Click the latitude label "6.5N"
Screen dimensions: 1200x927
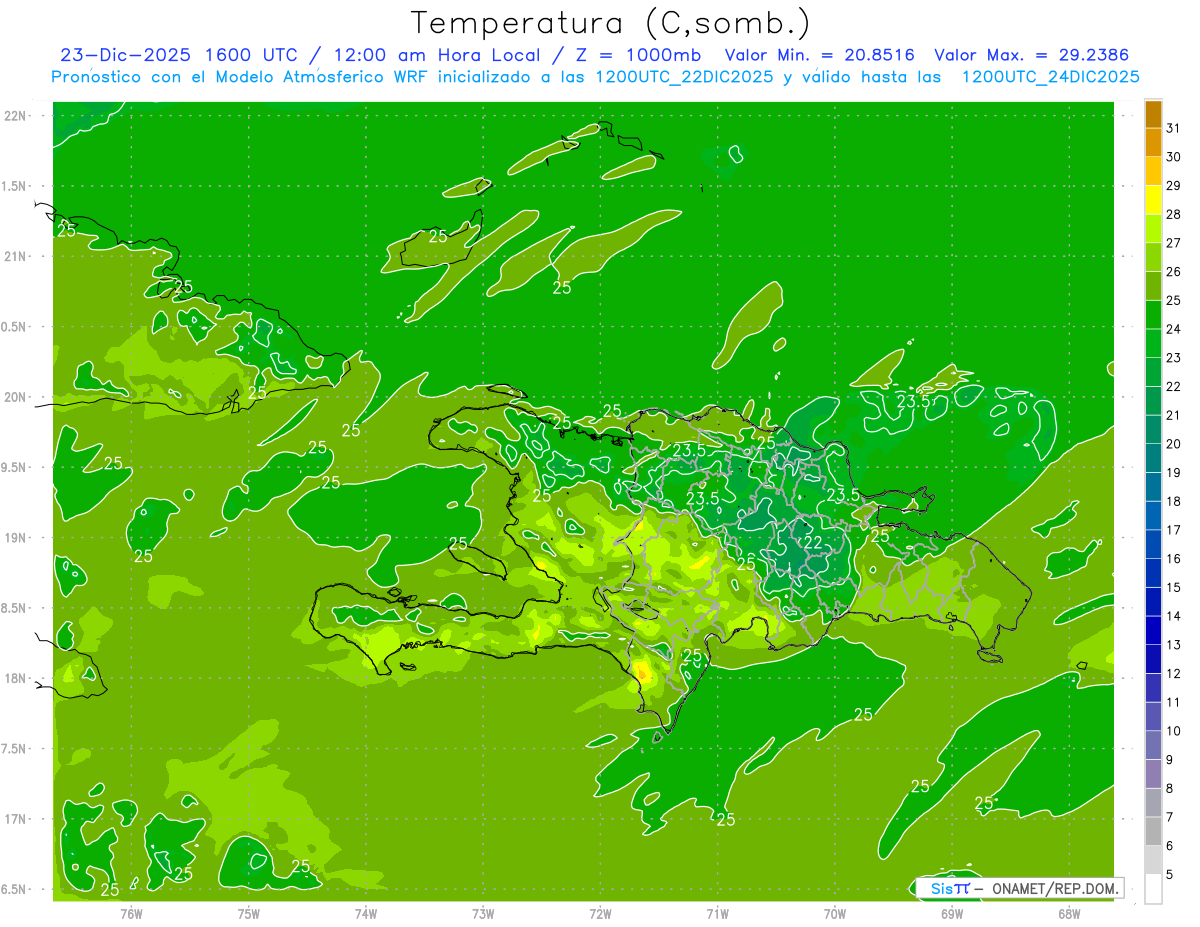pyautogui.click(x=15, y=889)
